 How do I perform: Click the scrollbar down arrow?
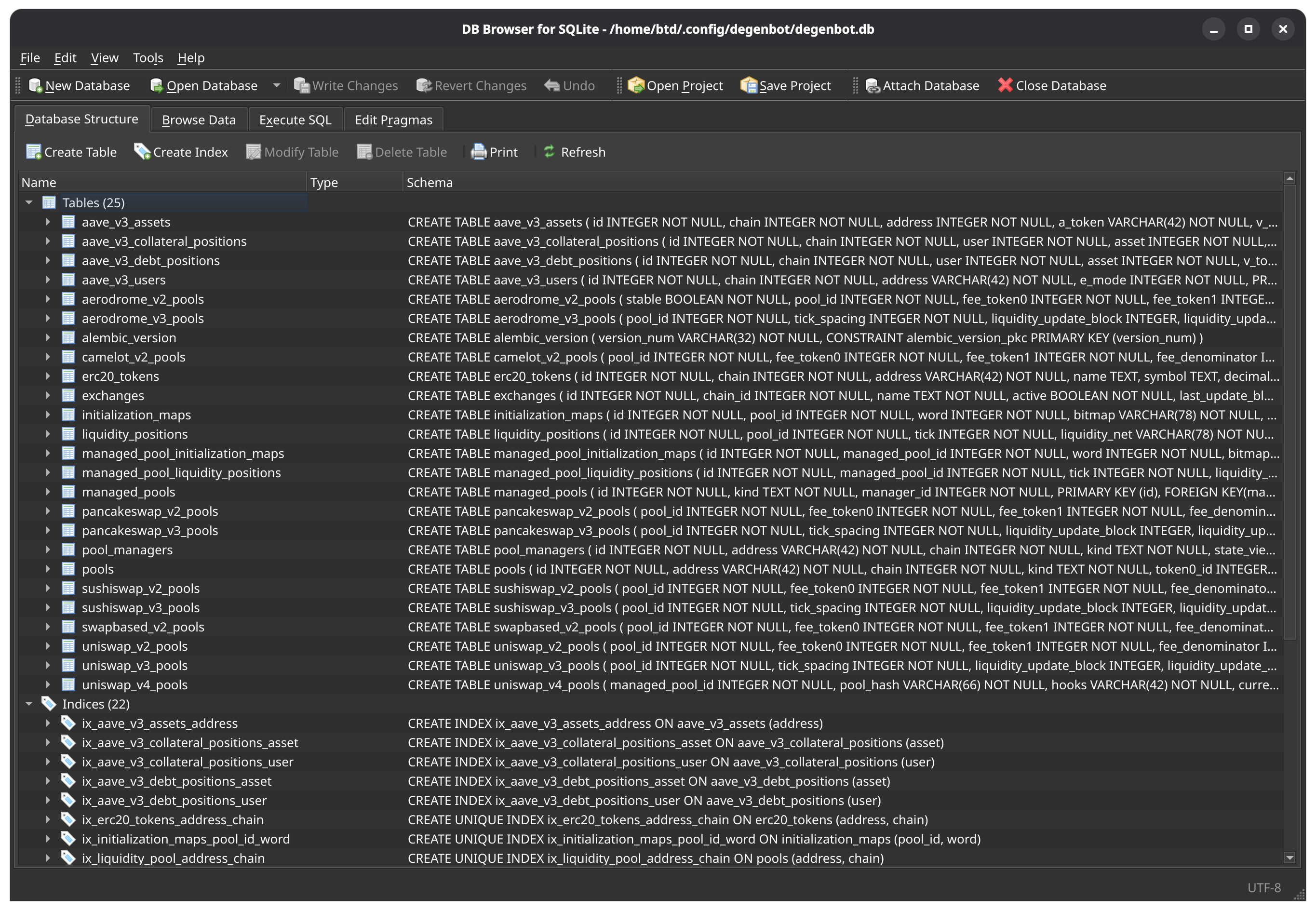[x=1289, y=857]
